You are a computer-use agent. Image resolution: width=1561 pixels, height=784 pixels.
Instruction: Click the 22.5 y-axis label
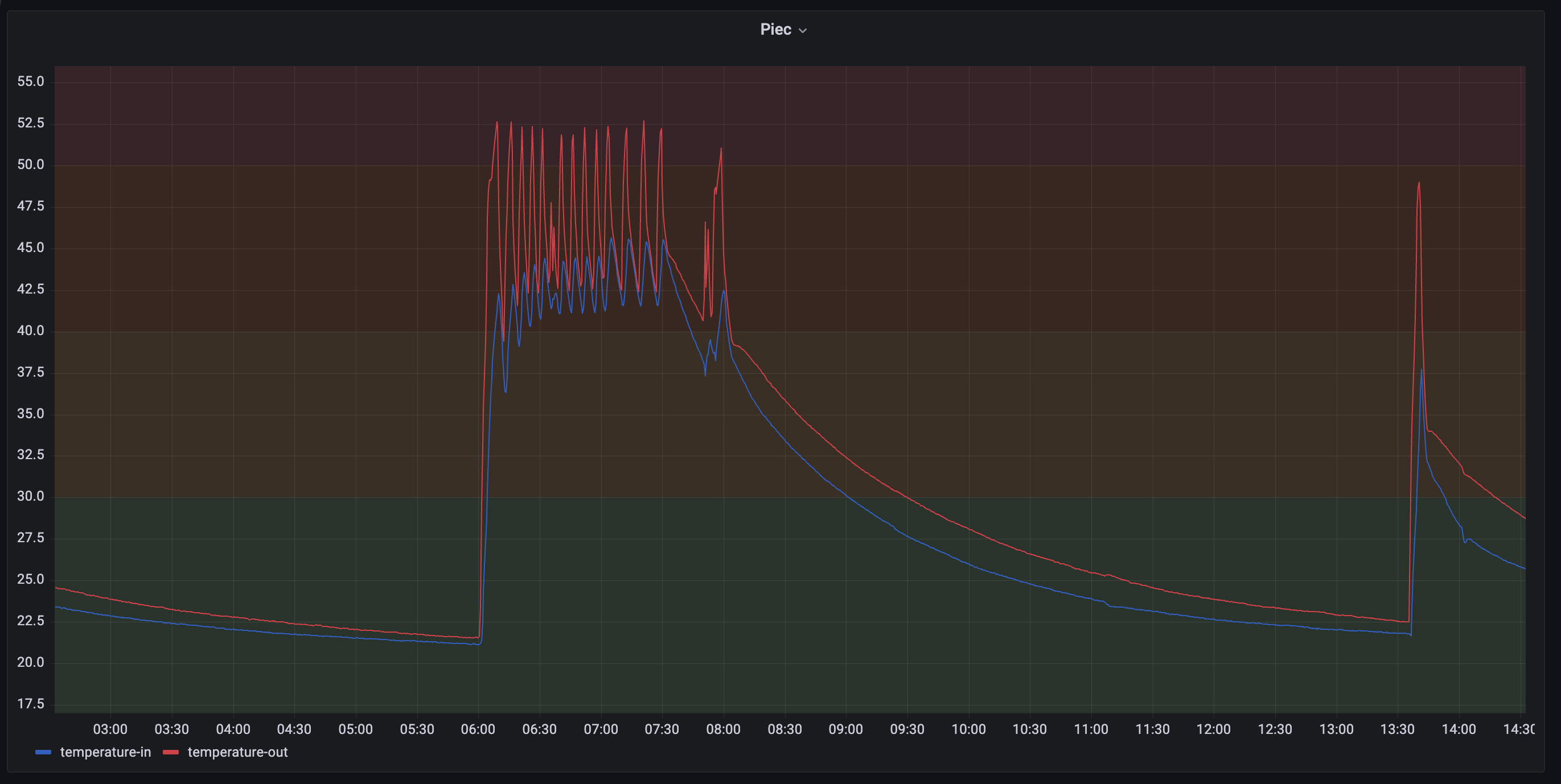31,621
